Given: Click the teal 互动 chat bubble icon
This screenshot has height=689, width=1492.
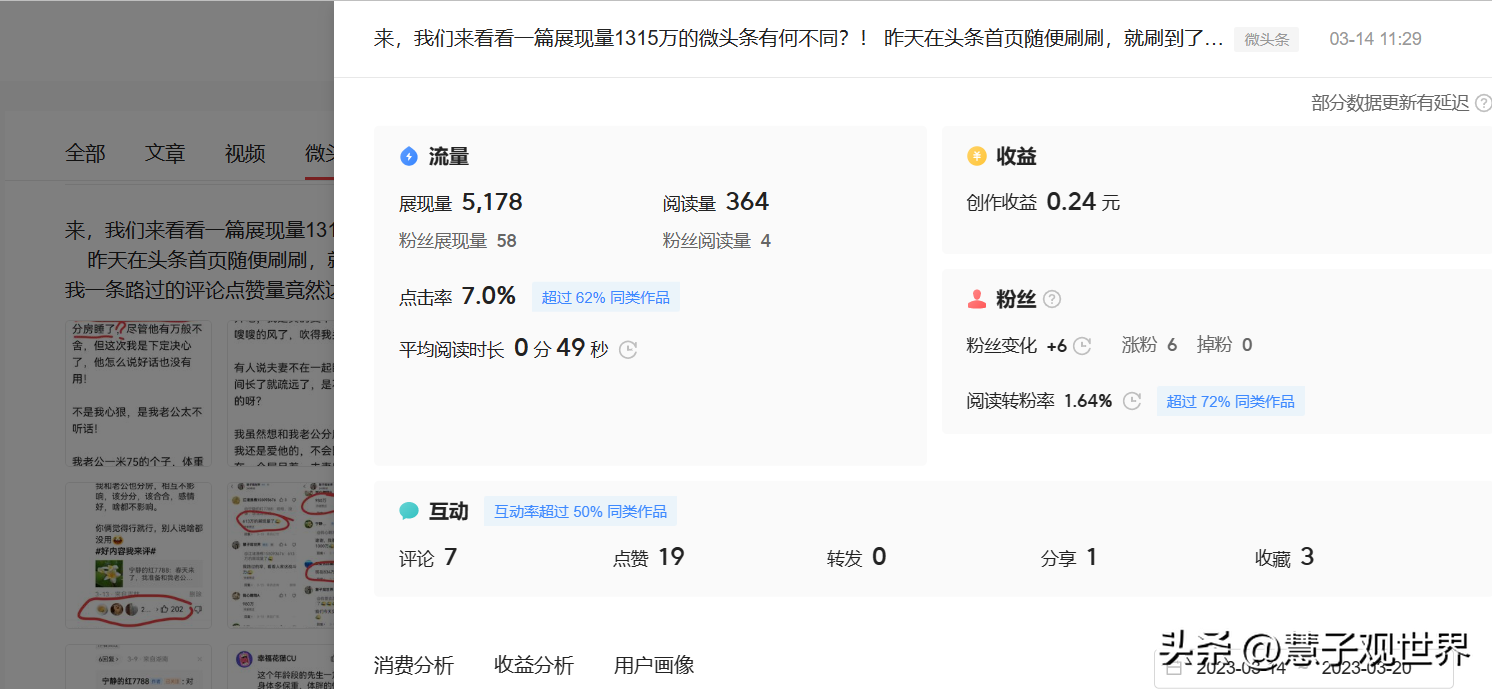Looking at the screenshot, I should pyautogui.click(x=408, y=511).
